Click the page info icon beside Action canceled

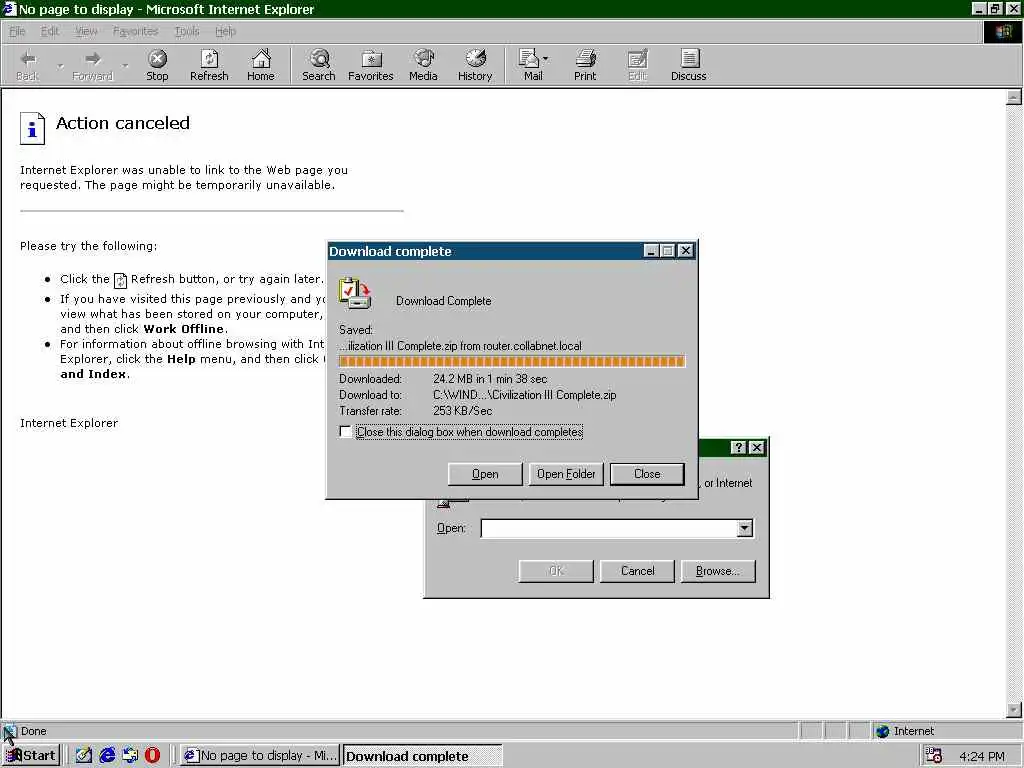[x=33, y=128]
